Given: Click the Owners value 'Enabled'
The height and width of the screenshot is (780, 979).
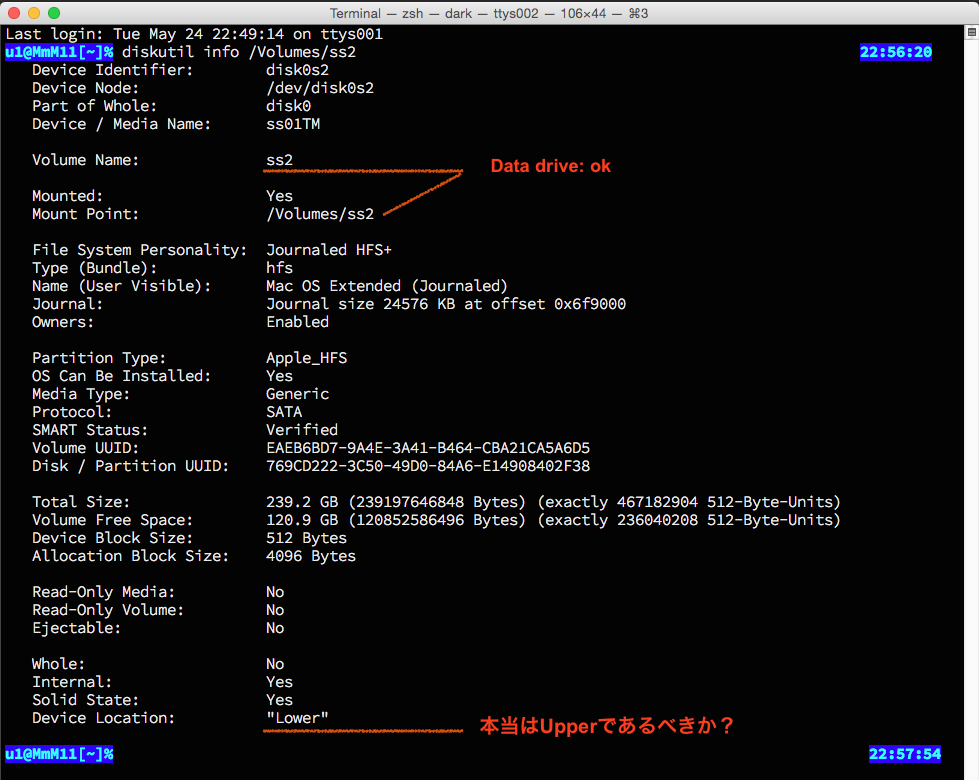Looking at the screenshot, I should (x=297, y=322).
